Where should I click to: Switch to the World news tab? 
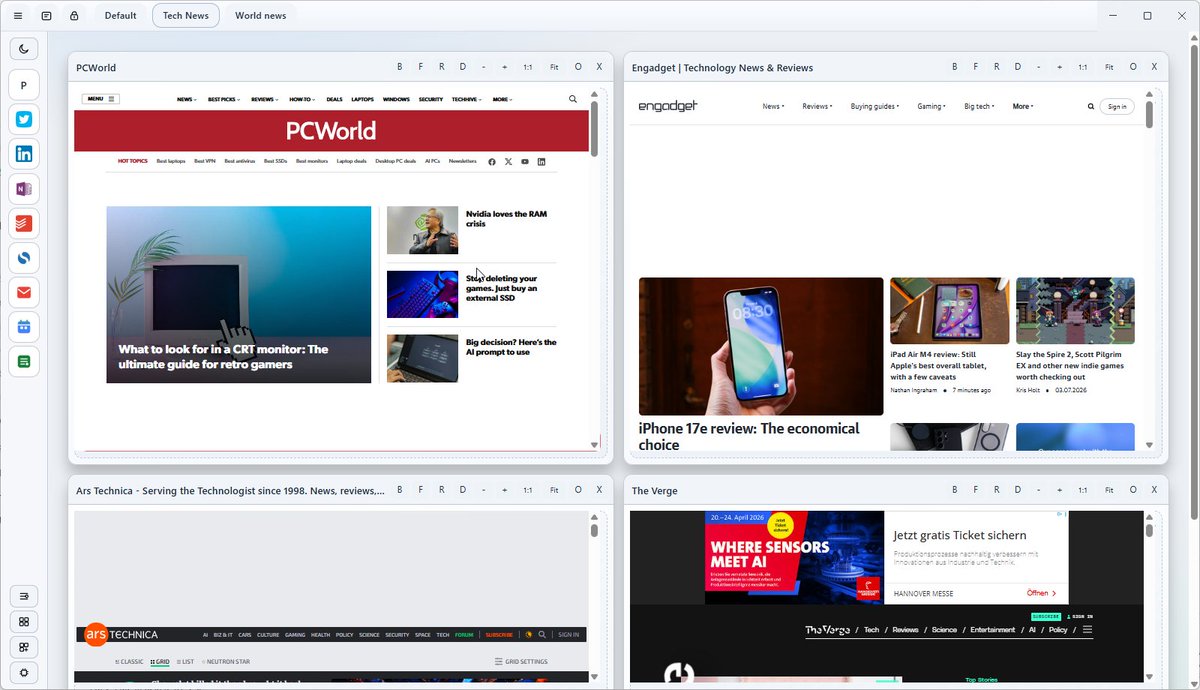click(260, 16)
